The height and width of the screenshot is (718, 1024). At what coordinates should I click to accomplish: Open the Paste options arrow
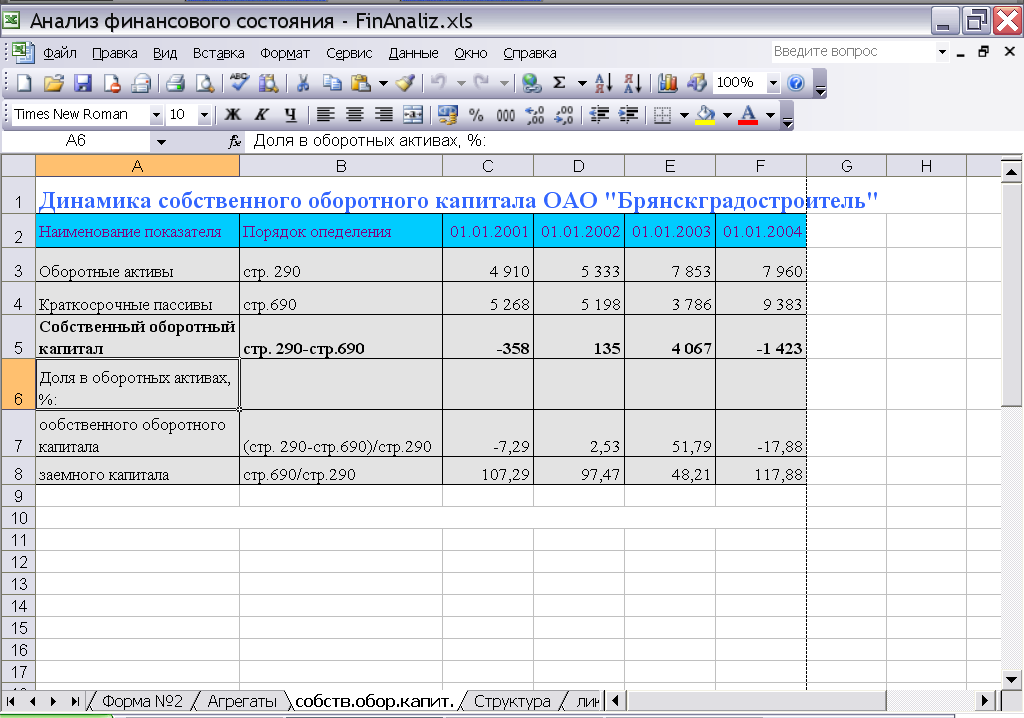pyautogui.click(x=383, y=83)
